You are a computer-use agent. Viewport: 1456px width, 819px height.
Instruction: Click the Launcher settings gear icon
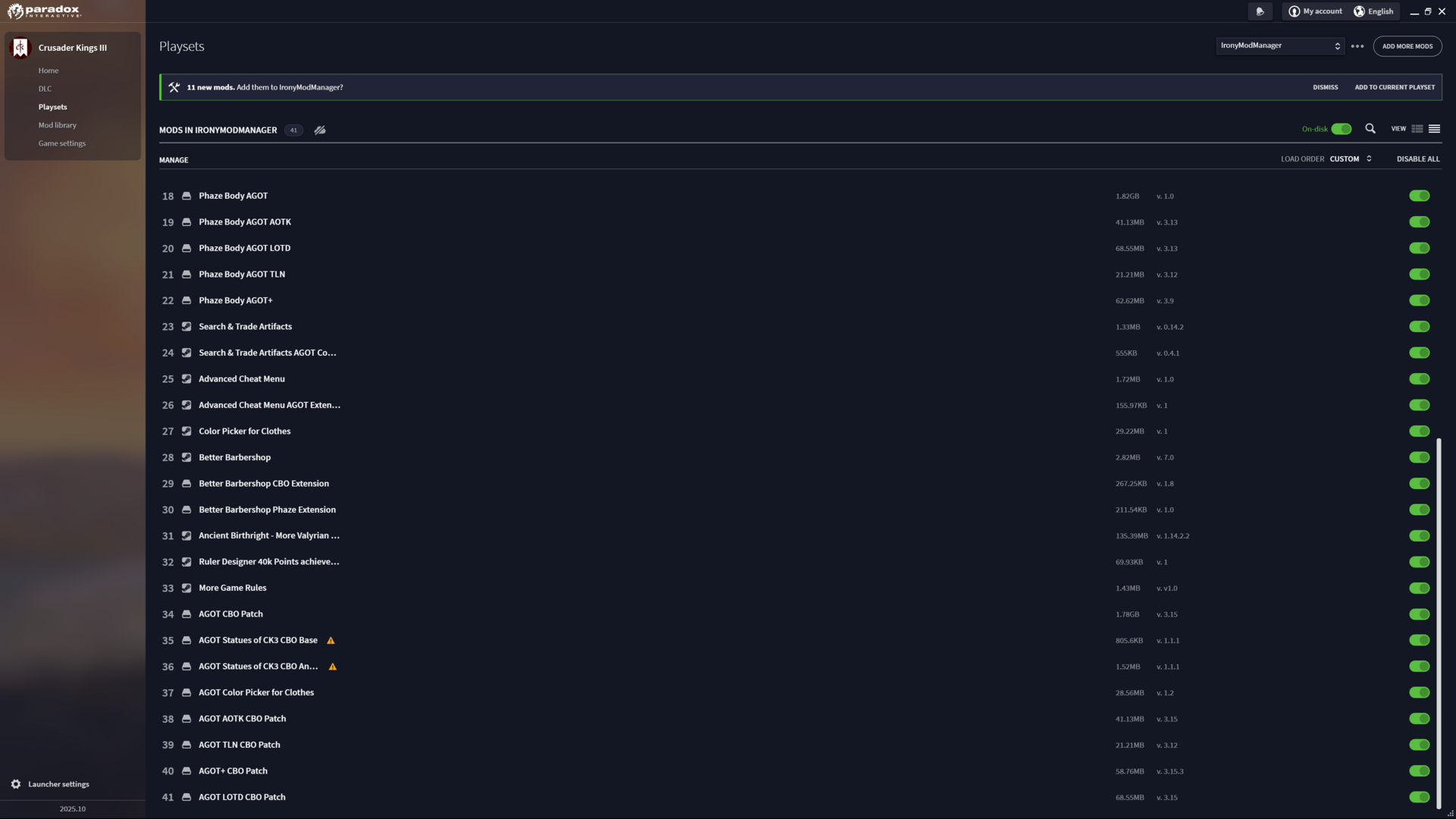point(16,784)
